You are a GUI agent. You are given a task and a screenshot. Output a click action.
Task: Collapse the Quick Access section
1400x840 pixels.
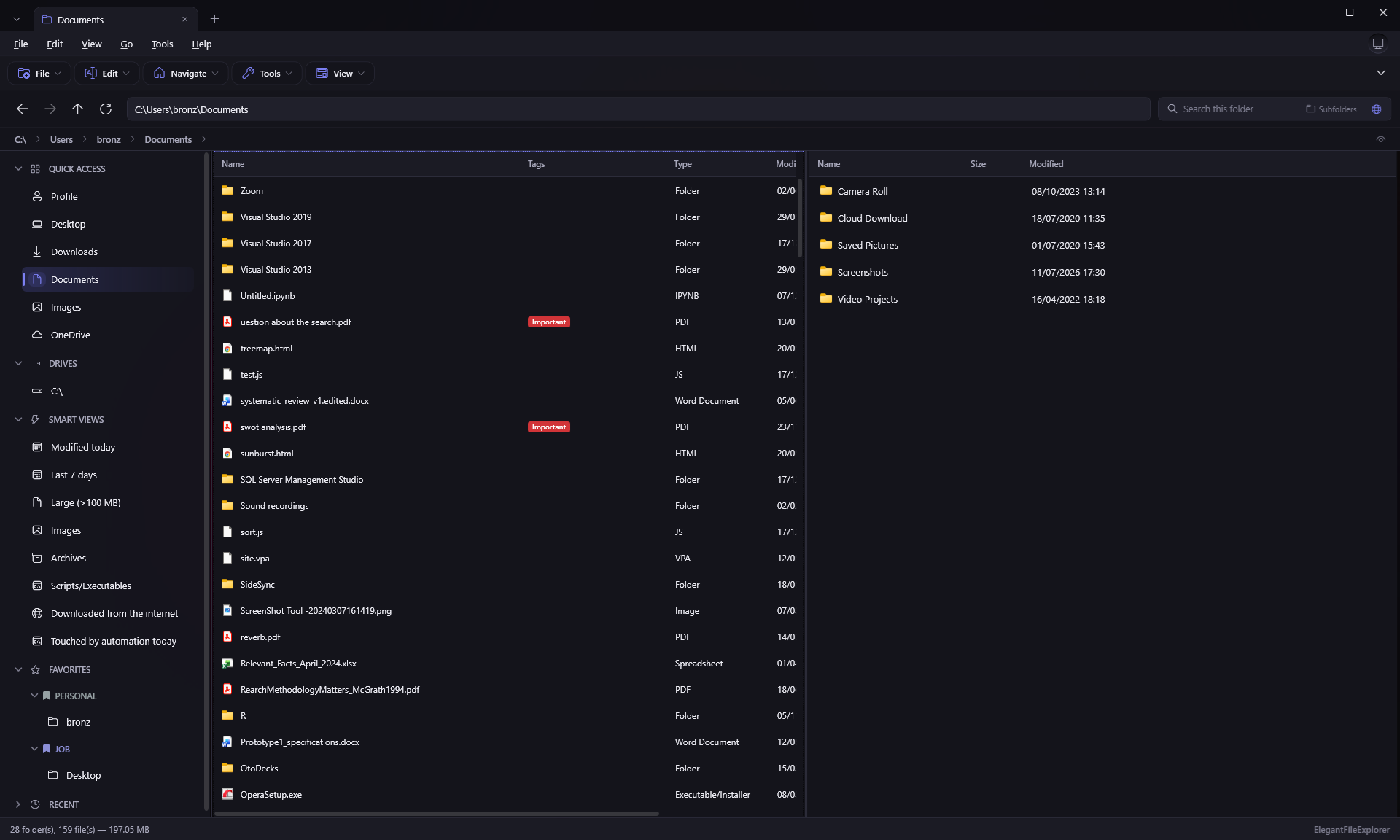18,168
